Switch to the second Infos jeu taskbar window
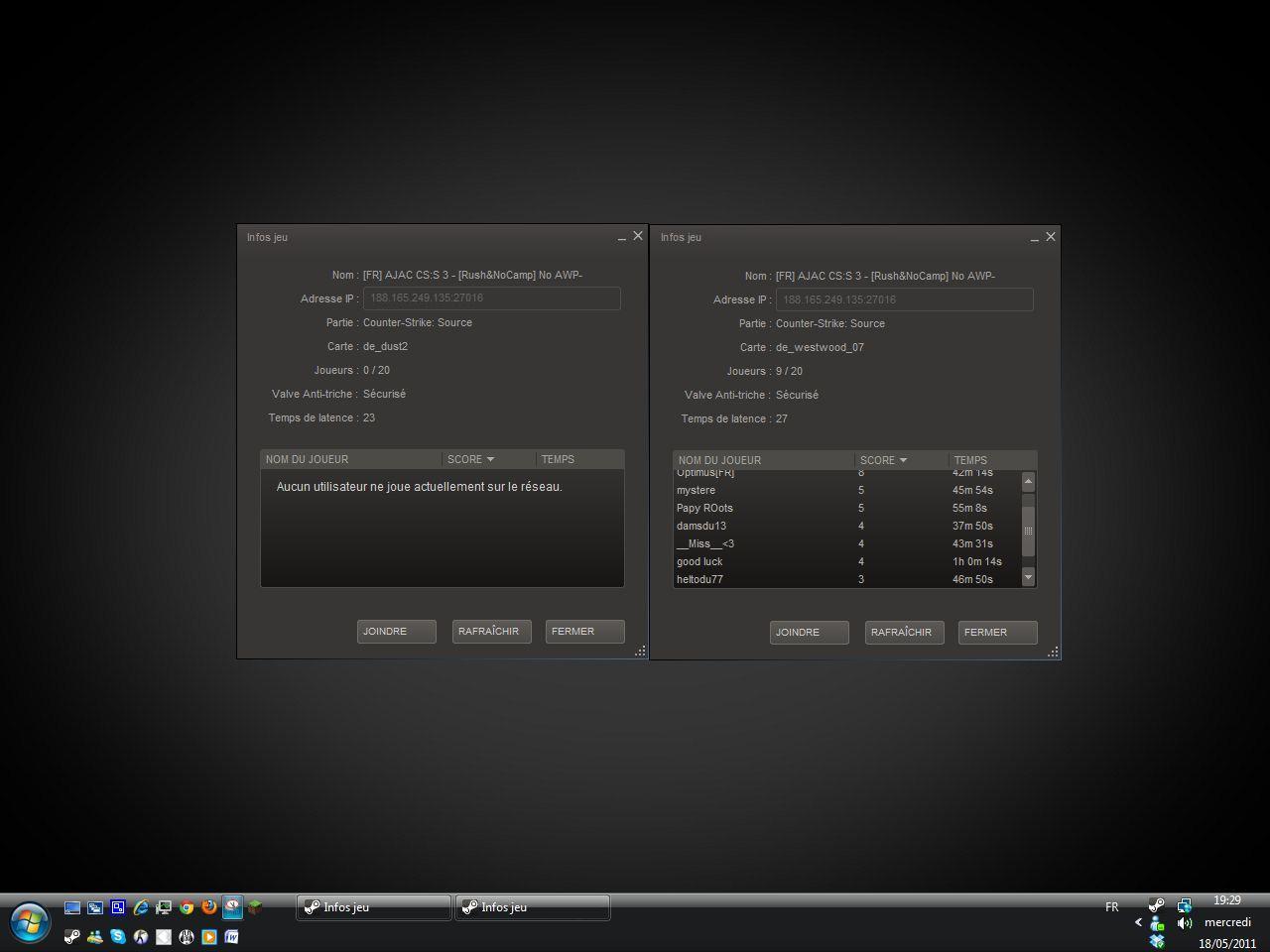1270x952 pixels. click(x=532, y=907)
